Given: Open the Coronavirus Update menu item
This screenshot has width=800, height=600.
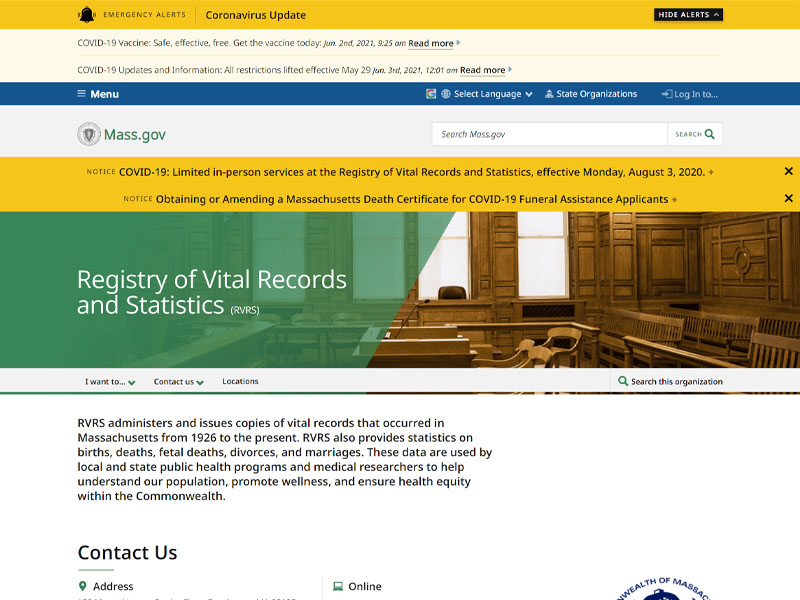Looking at the screenshot, I should pyautogui.click(x=256, y=14).
